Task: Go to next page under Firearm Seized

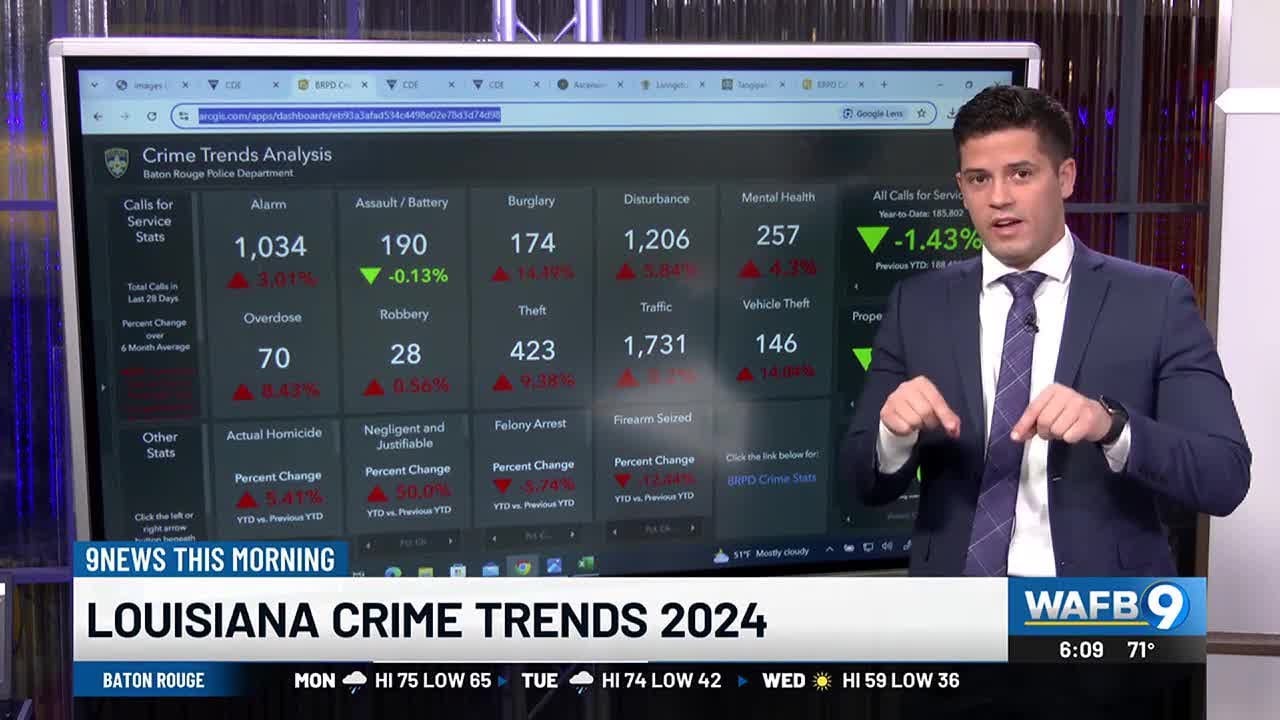Action: [x=694, y=528]
